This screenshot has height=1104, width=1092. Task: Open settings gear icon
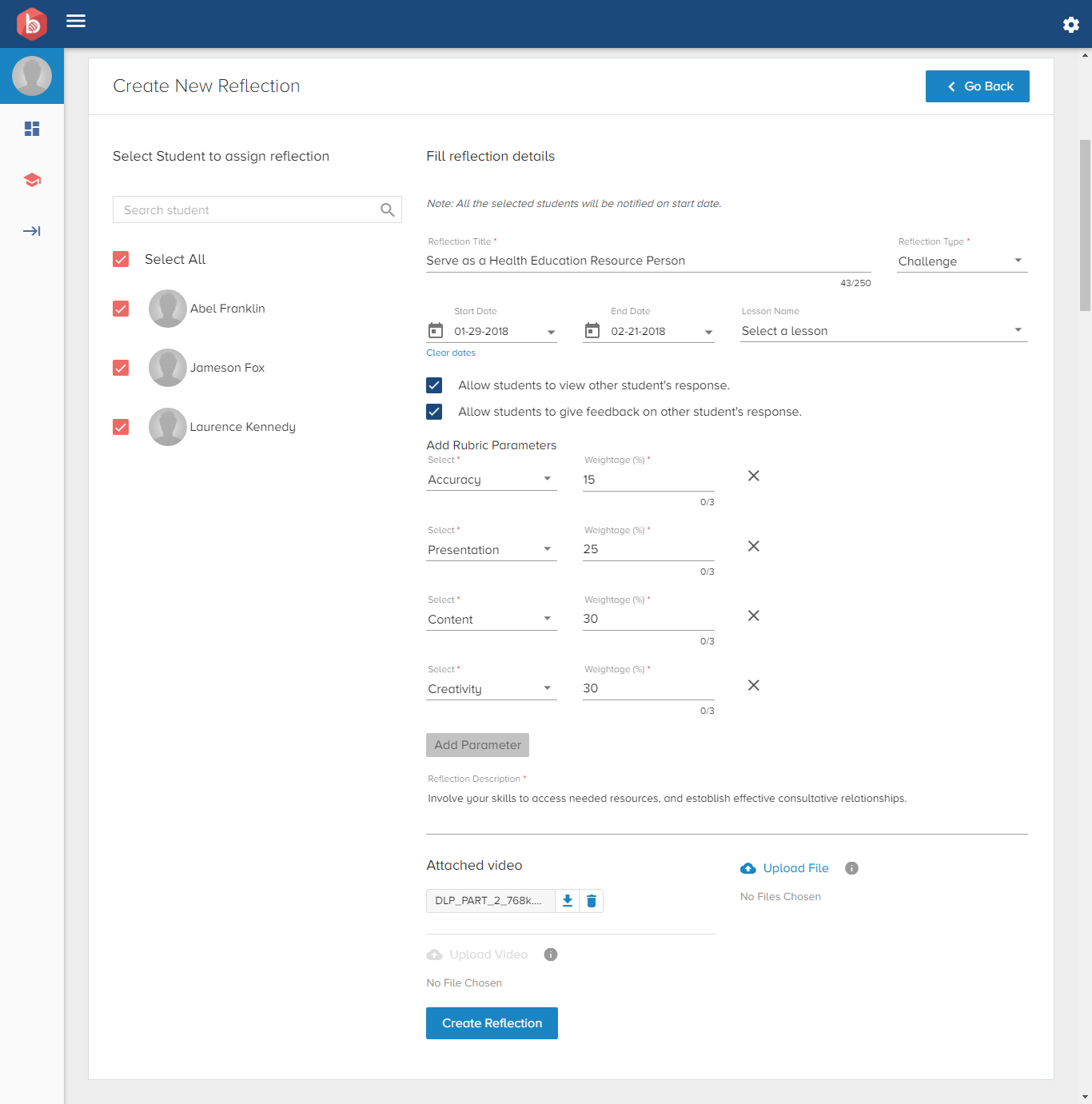(1070, 25)
